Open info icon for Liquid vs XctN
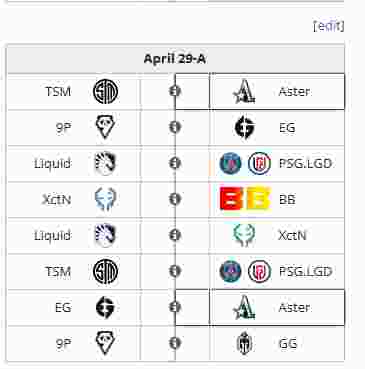The height and width of the screenshot is (369, 365). point(175,235)
